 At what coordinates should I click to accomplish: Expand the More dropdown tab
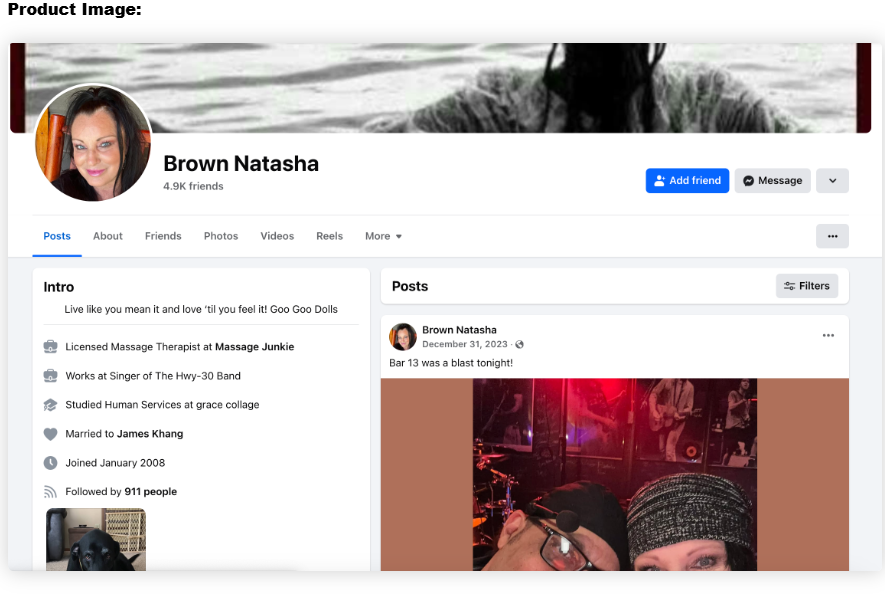coord(383,236)
